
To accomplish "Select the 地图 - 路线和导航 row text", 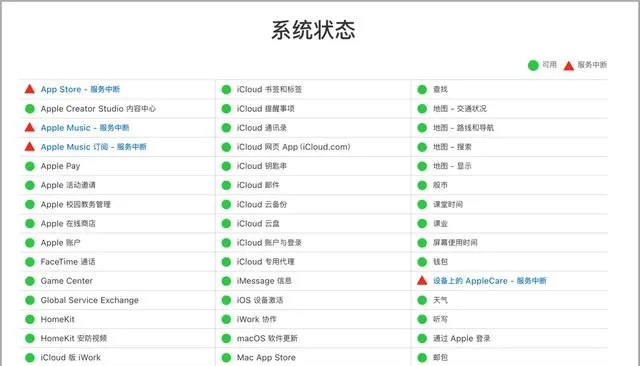I will pos(463,128).
